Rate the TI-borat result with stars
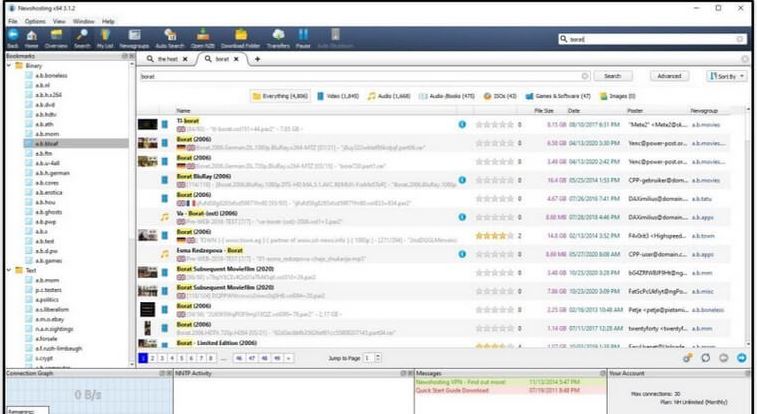 494,124
